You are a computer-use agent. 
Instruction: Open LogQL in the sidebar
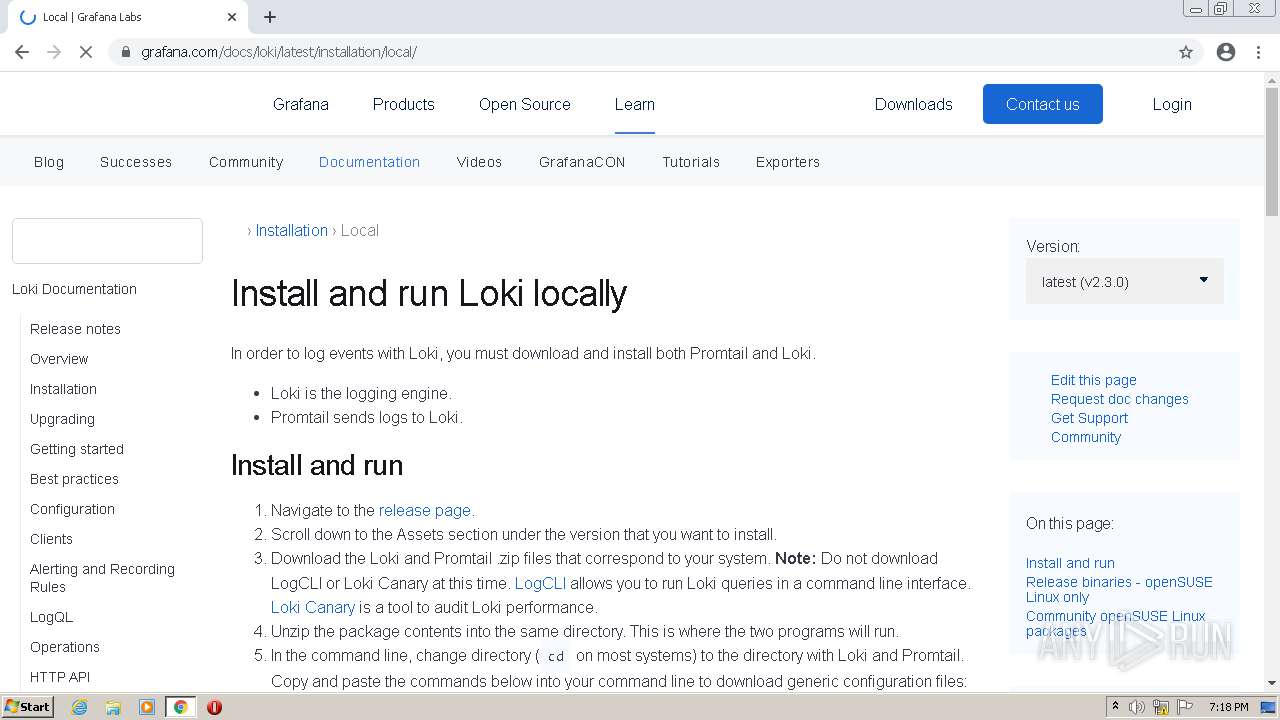[51, 617]
